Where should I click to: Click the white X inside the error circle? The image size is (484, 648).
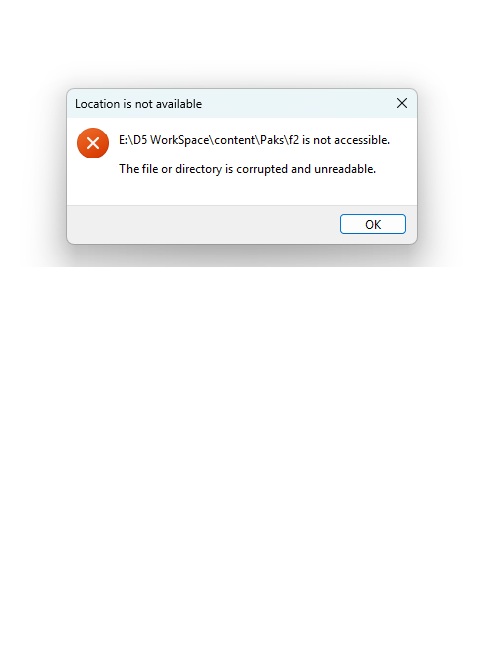[x=93, y=143]
